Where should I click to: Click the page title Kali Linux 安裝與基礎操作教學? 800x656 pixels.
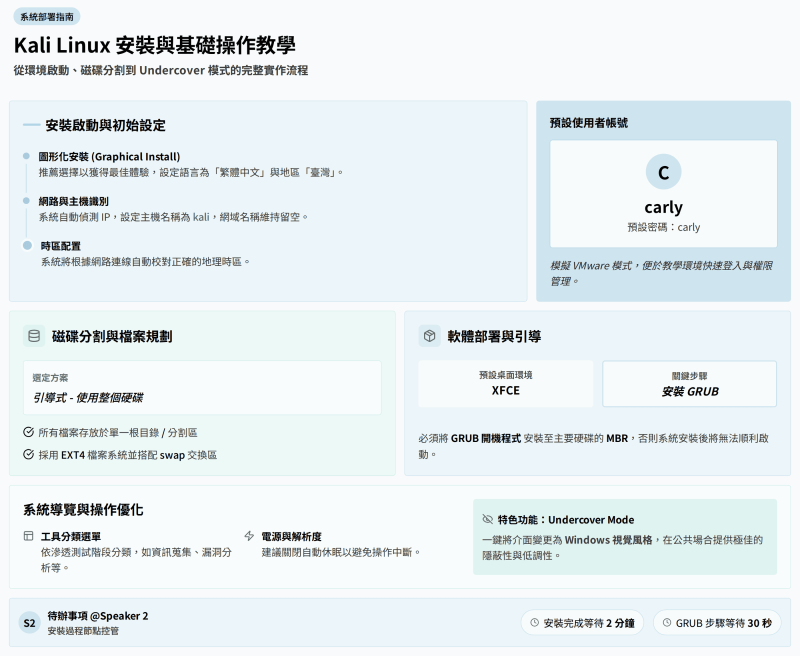tap(155, 45)
